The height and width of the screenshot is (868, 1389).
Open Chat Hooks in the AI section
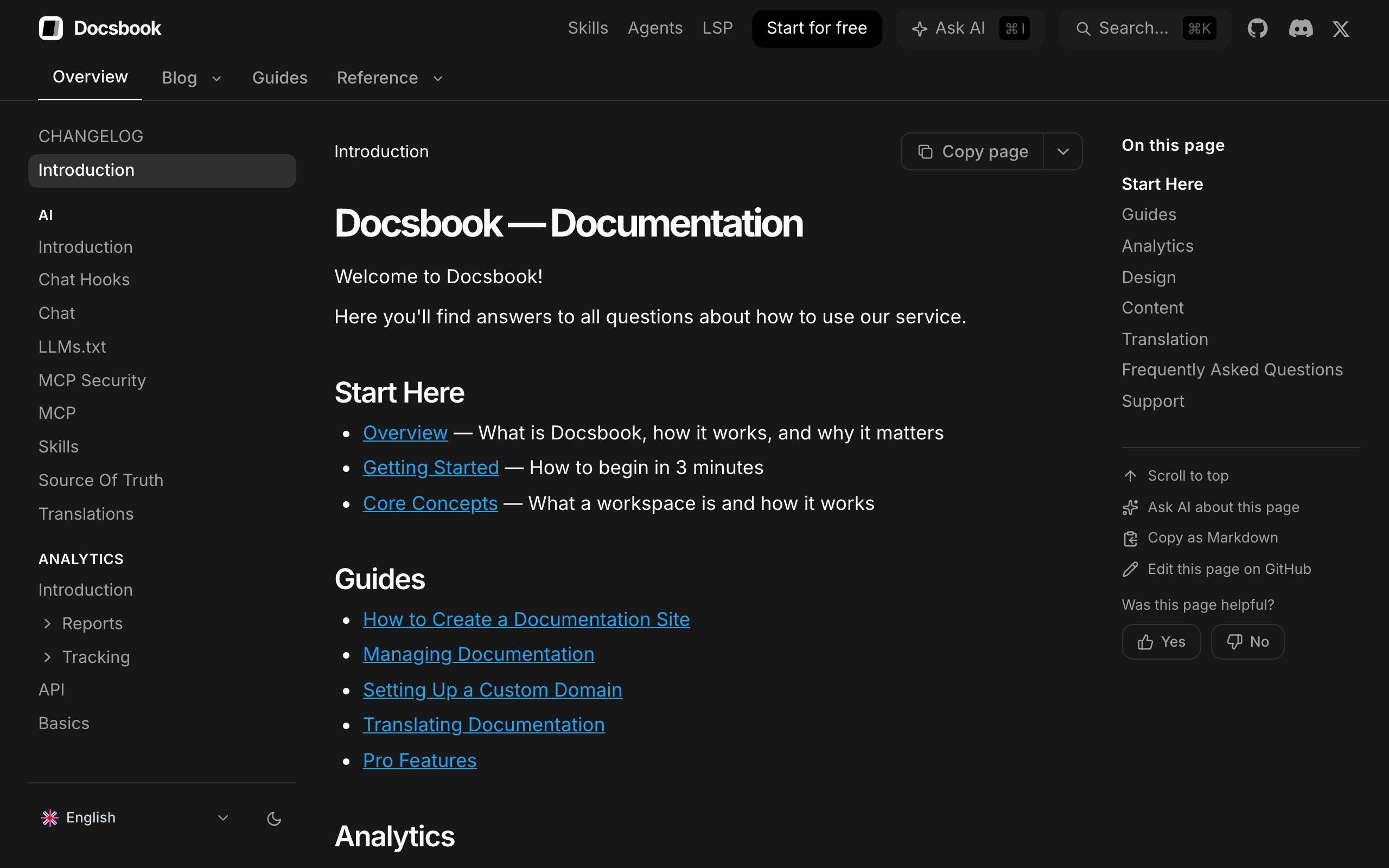click(84, 279)
